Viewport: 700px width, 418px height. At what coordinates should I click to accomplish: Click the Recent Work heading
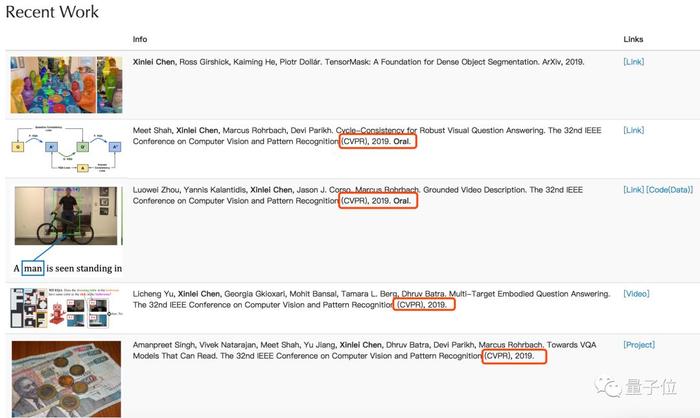[x=52, y=12]
